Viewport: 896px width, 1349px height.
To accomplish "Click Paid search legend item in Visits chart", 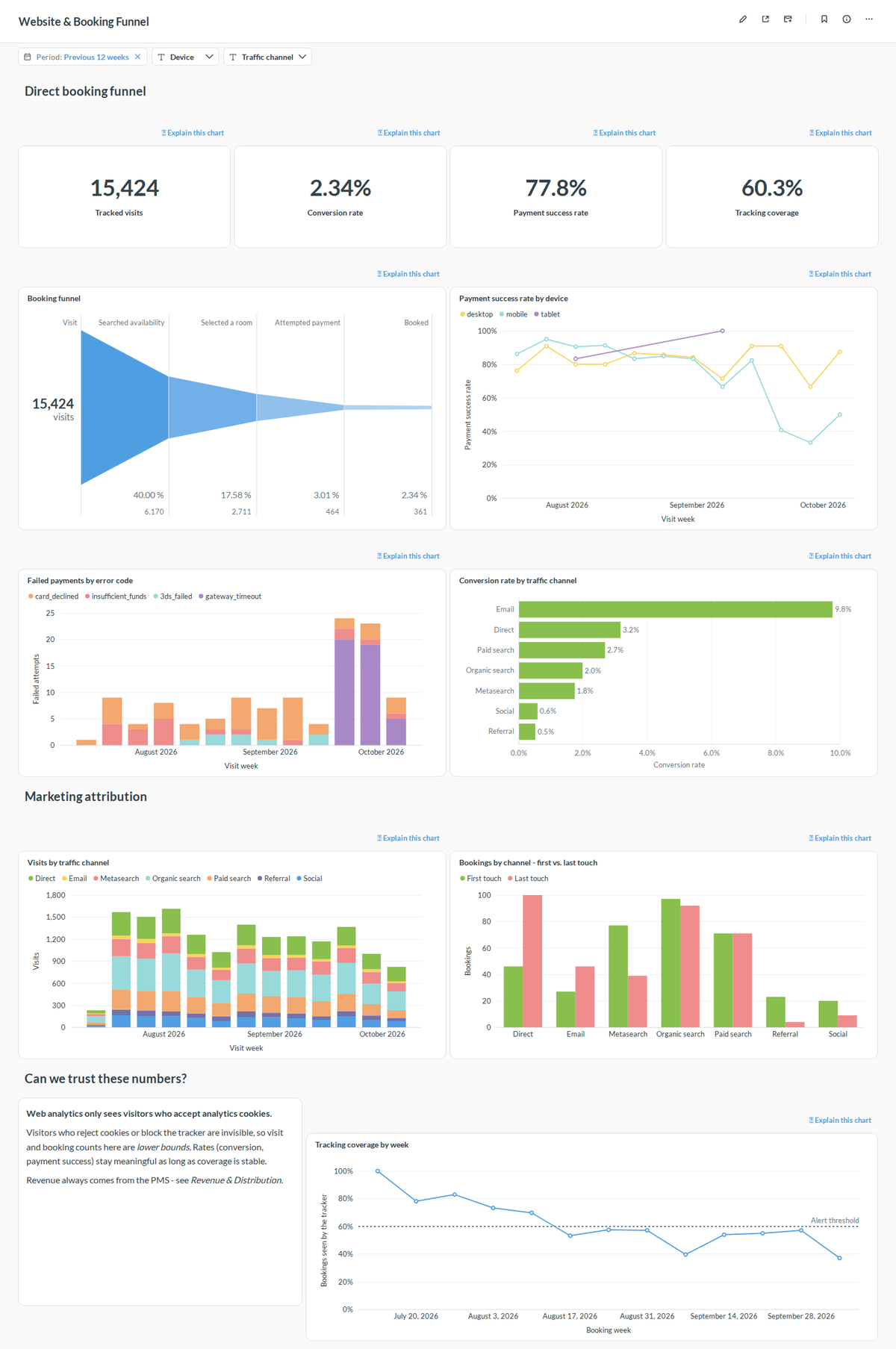I will point(229,879).
